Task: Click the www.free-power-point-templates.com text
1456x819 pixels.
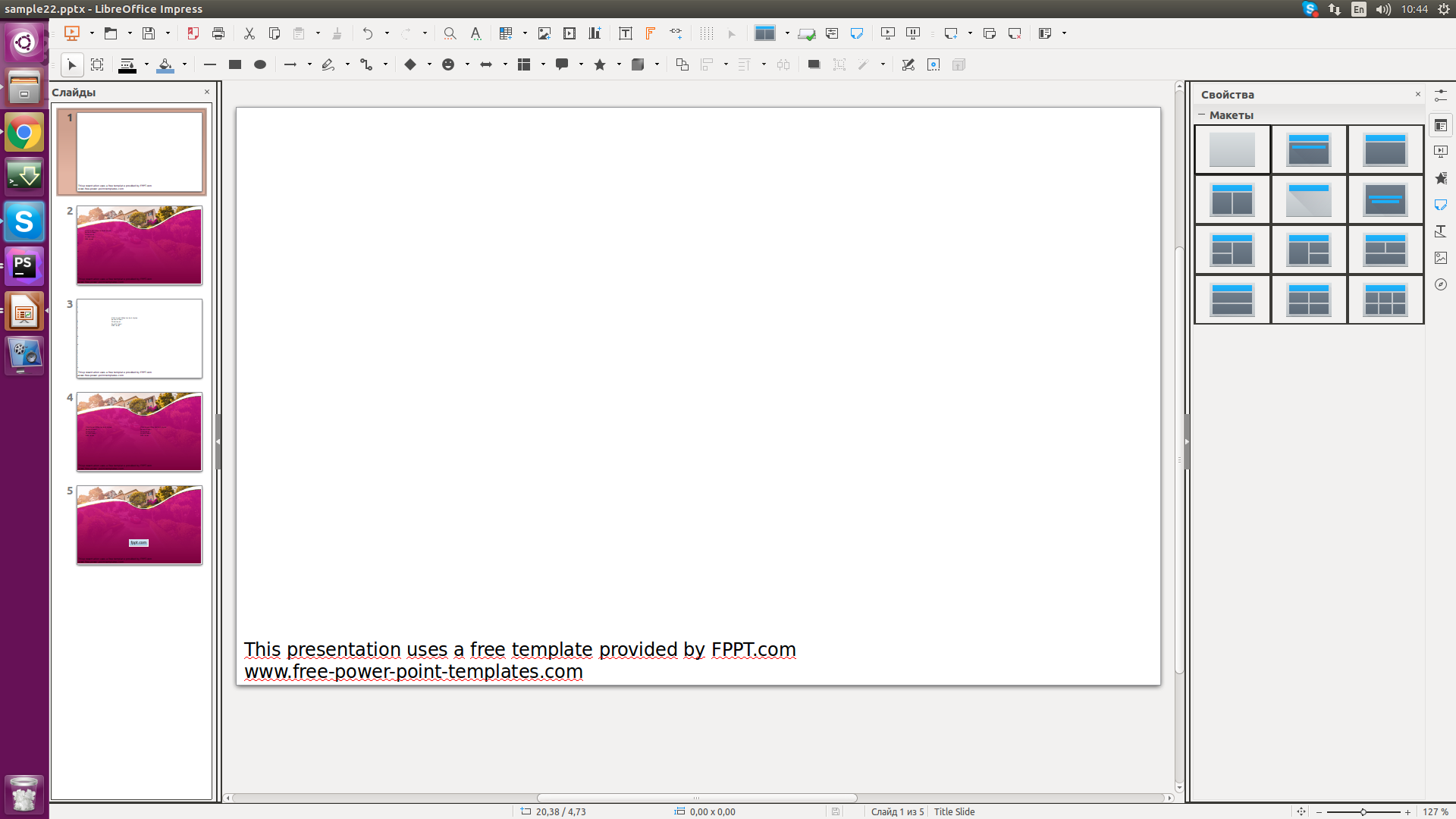Action: 413,671
